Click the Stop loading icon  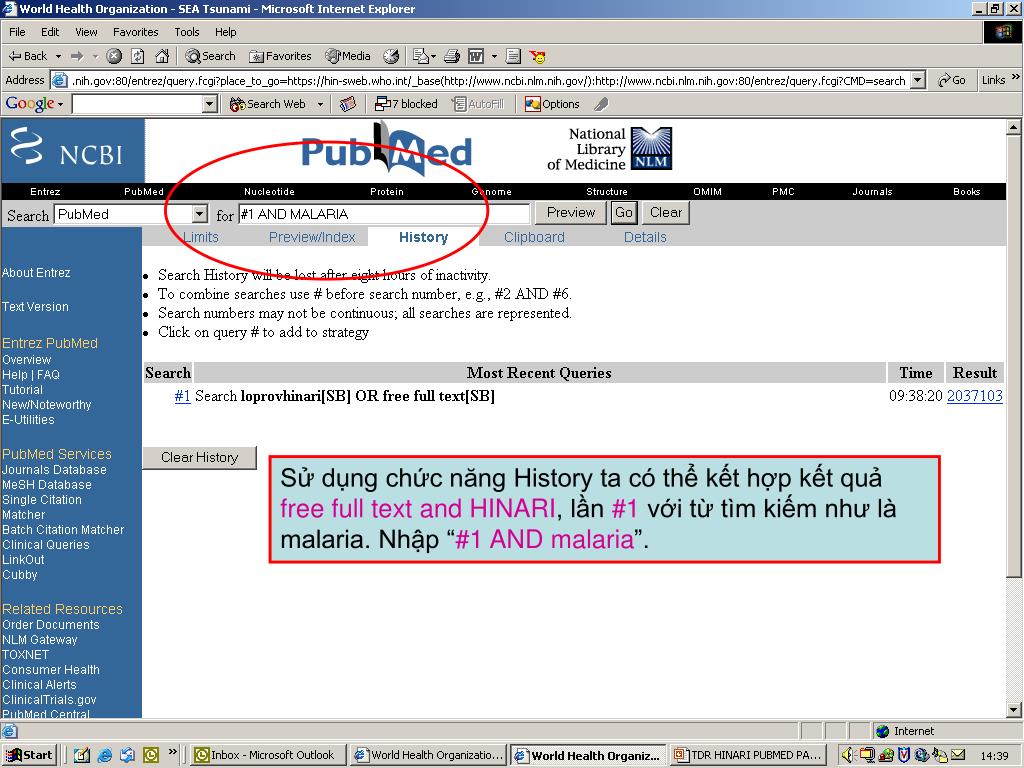coord(114,56)
